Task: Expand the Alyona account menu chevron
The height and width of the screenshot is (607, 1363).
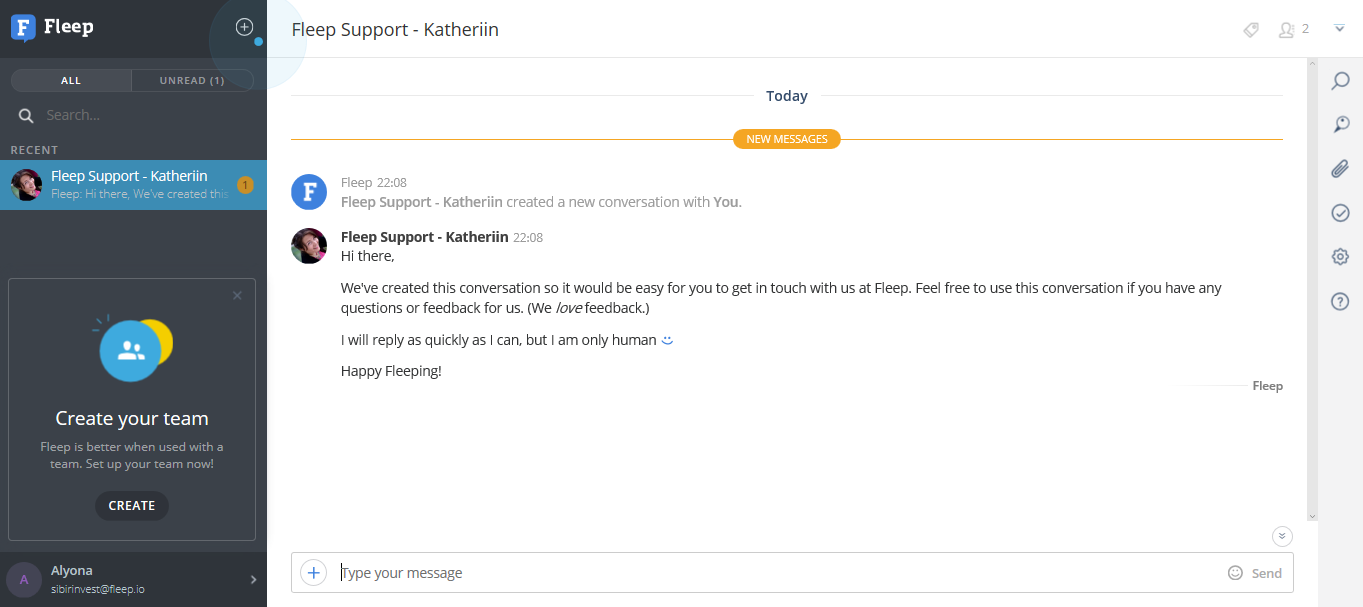Action: tap(253, 579)
